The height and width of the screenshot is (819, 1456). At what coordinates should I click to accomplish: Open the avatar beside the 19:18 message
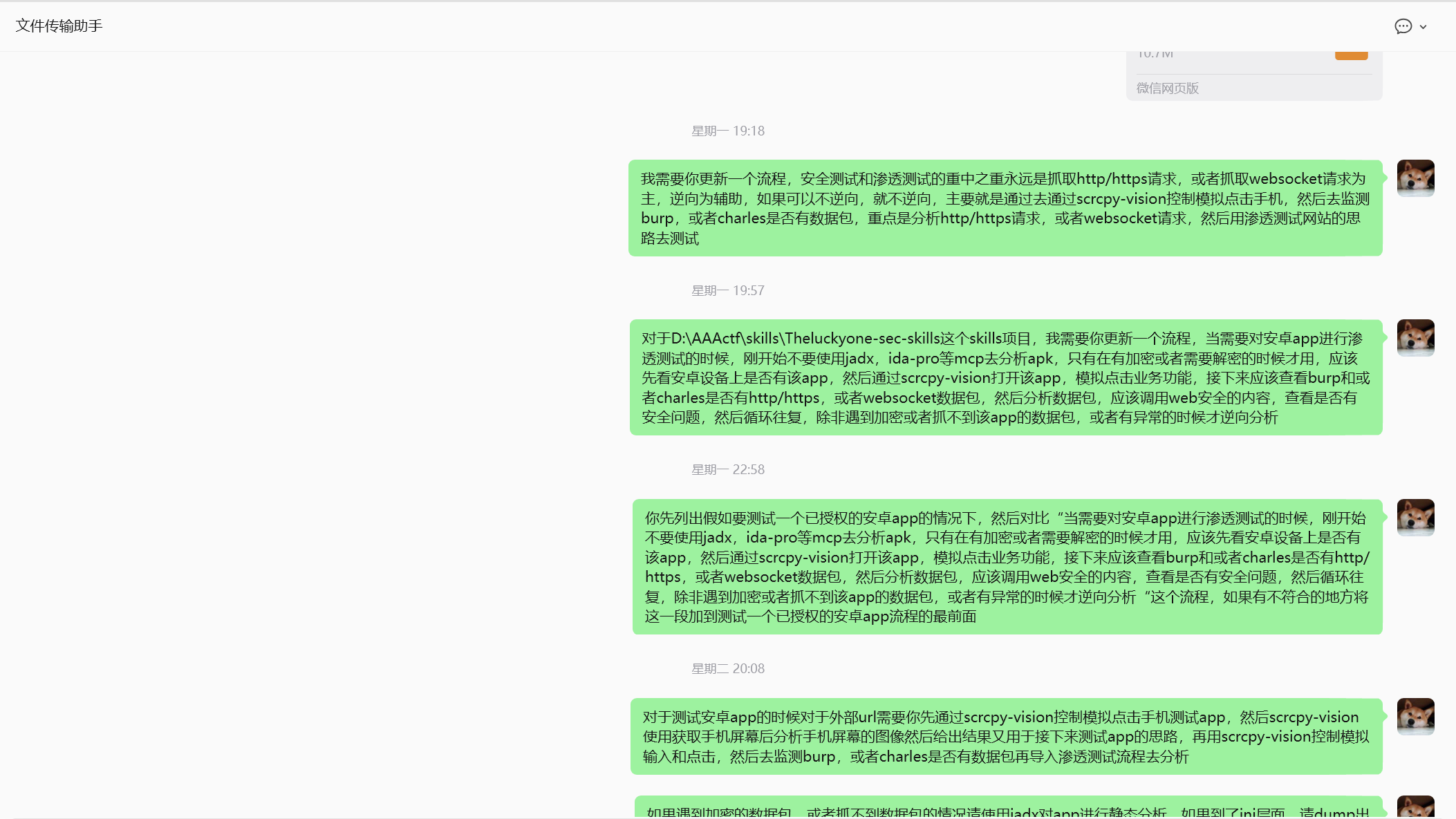[1415, 178]
